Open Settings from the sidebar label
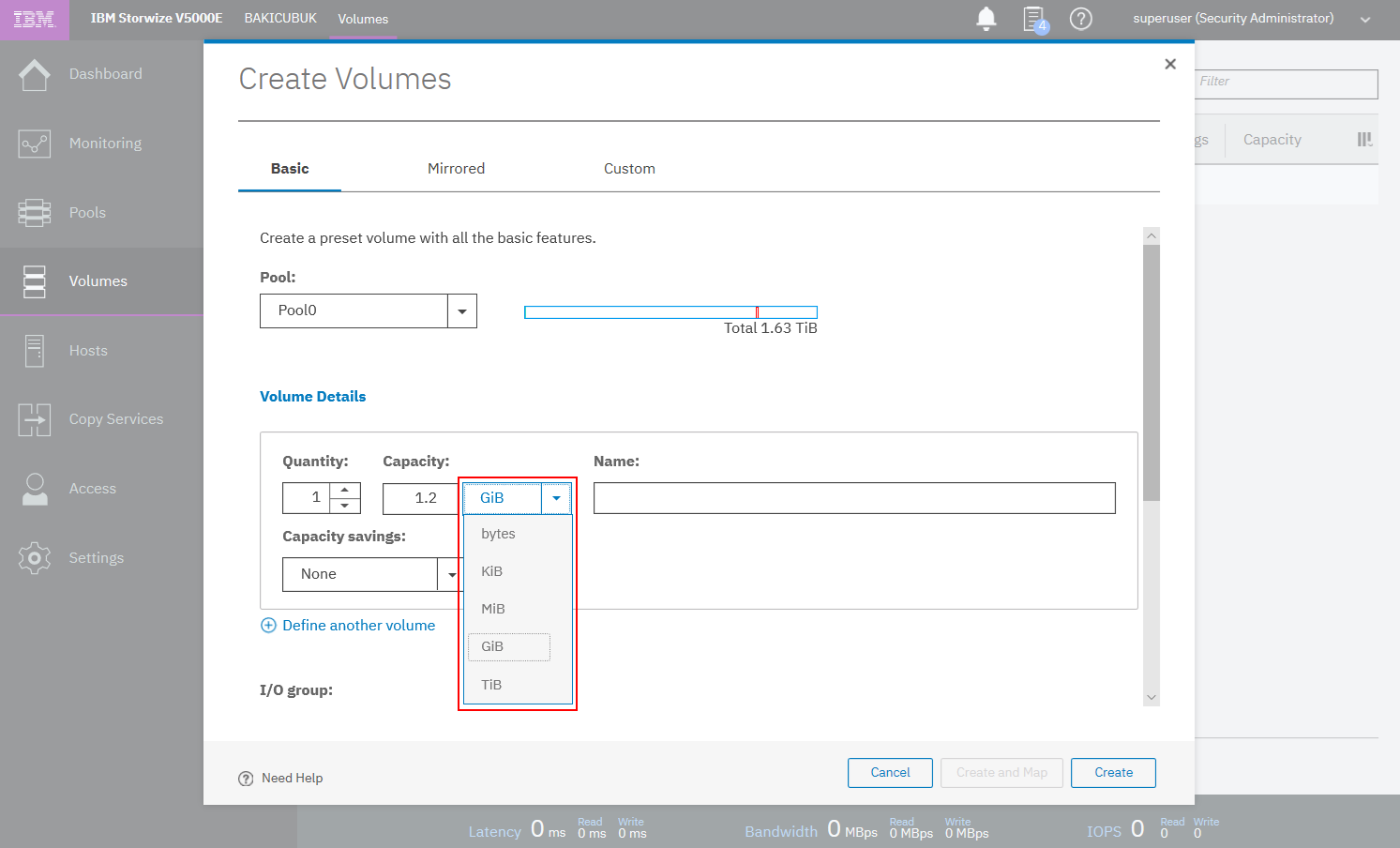 (97, 558)
